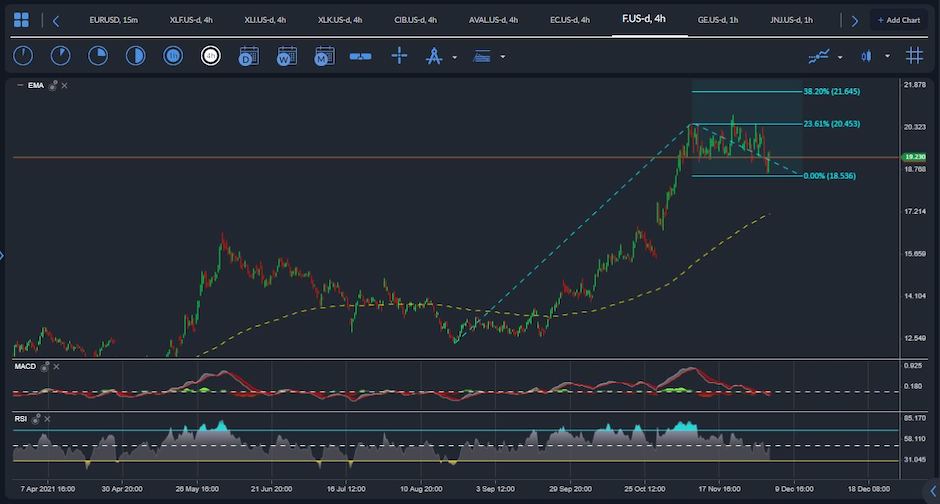Select the monthly (M) calendar timeframe
940x504 pixels.
pyautogui.click(x=323, y=56)
